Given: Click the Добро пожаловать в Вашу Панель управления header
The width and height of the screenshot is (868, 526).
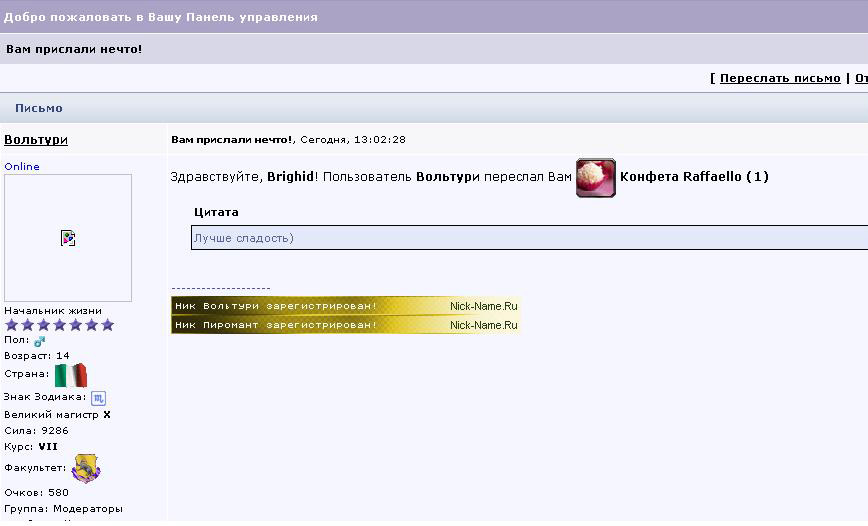Looking at the screenshot, I should tap(161, 17).
